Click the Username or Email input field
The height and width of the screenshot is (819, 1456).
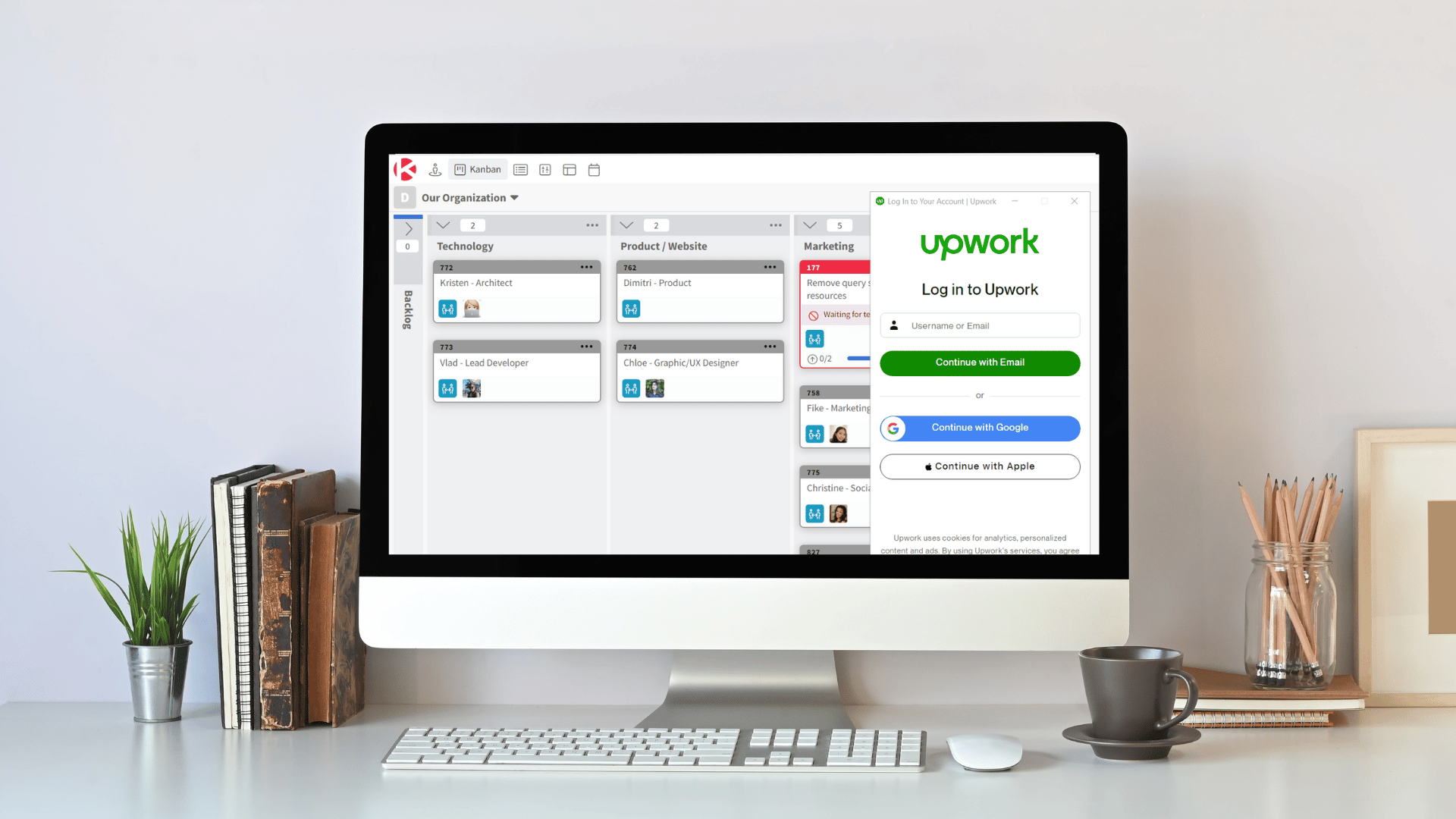point(980,325)
